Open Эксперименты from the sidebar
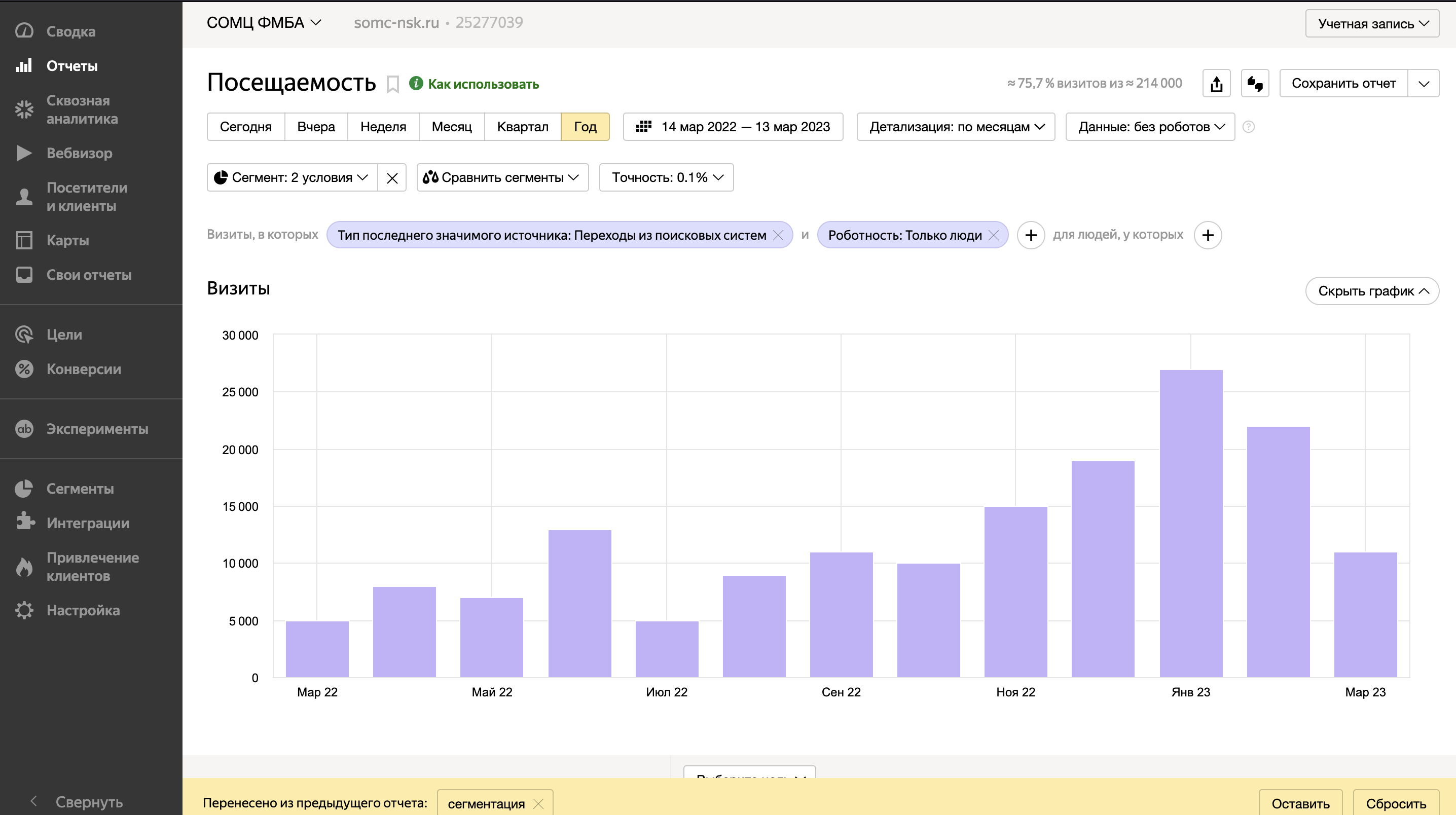This screenshot has width=1456, height=815. (x=97, y=429)
